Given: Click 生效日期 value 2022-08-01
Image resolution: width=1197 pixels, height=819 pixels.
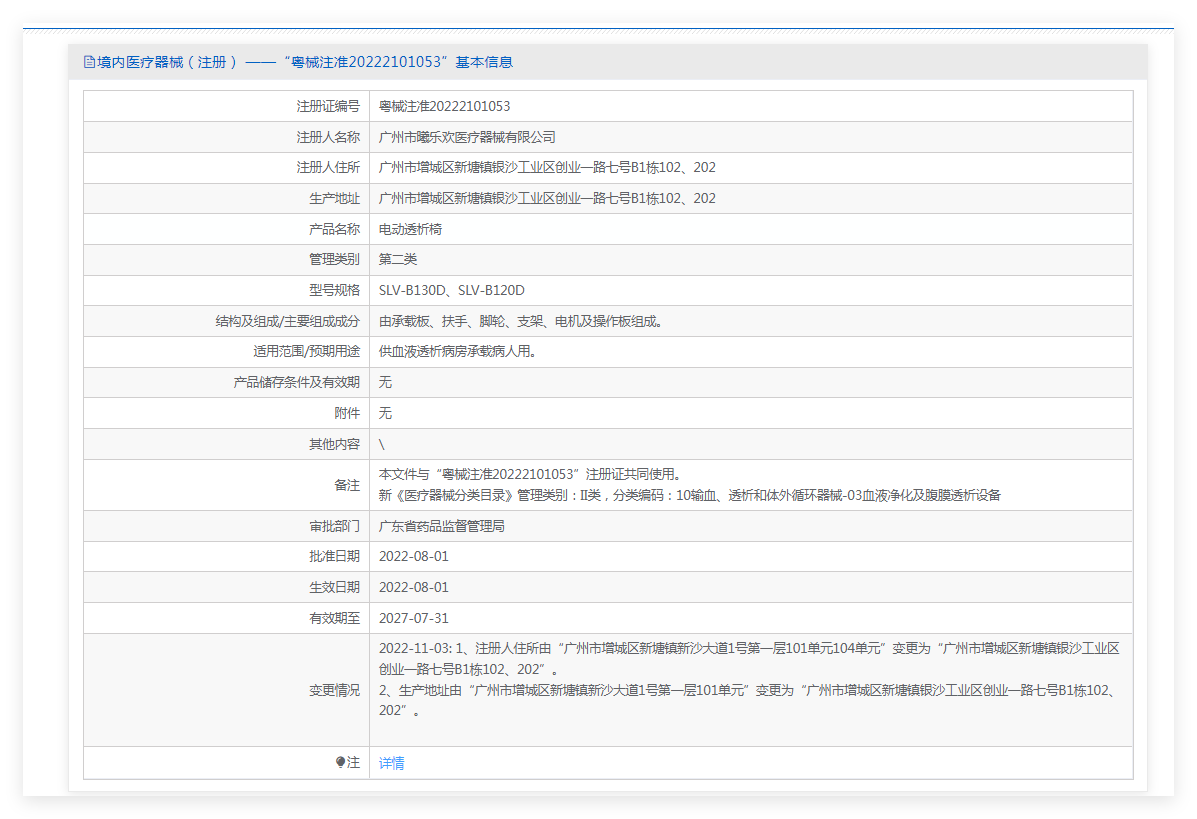Looking at the screenshot, I should pyautogui.click(x=414, y=588).
